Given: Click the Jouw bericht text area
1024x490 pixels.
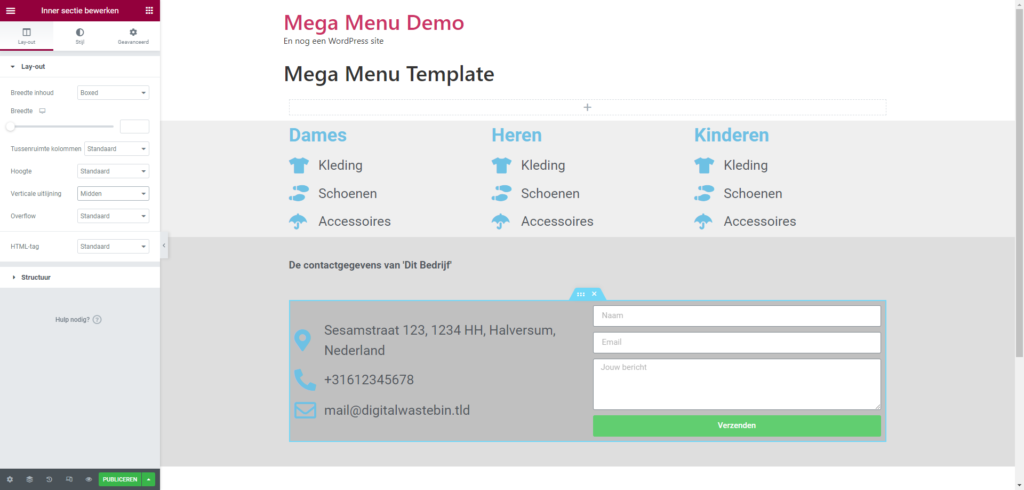Looking at the screenshot, I should 737,384.
